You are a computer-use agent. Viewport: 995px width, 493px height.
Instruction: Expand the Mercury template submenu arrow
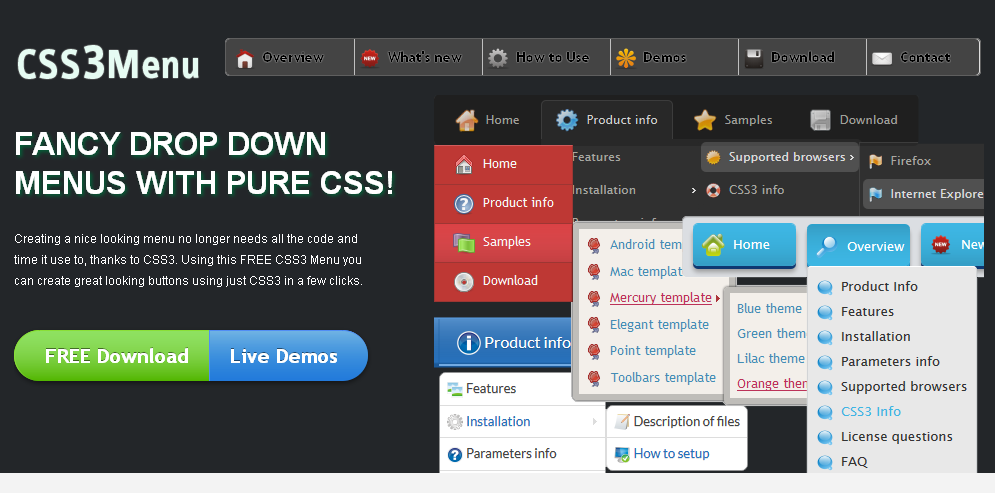718,298
